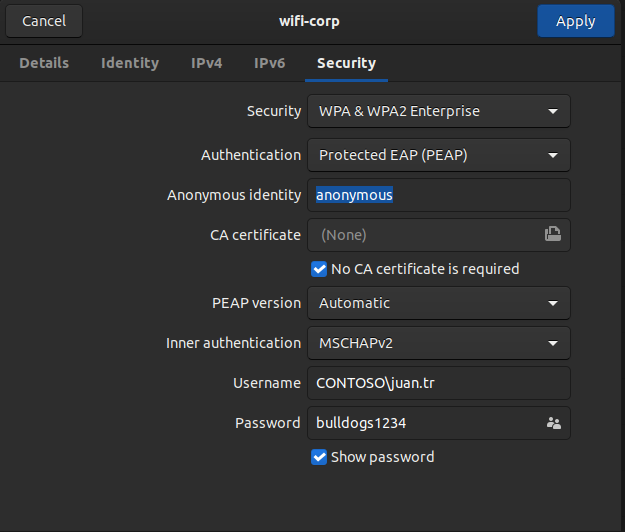Screen dimensions: 625x532
Task: Click the CA certificate (None) chooser
Action: click(425, 235)
